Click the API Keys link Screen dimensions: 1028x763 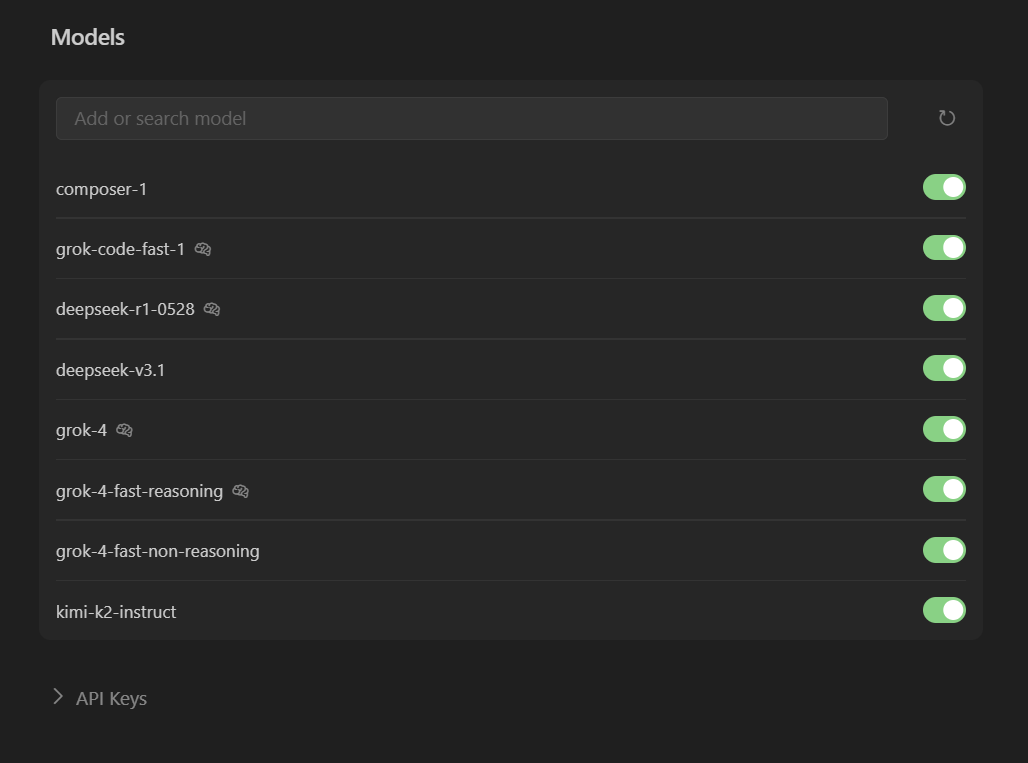click(x=110, y=697)
